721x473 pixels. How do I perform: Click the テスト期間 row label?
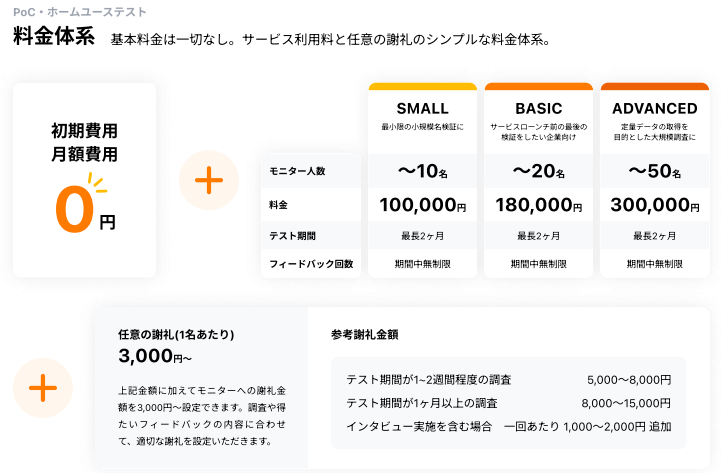(292, 236)
